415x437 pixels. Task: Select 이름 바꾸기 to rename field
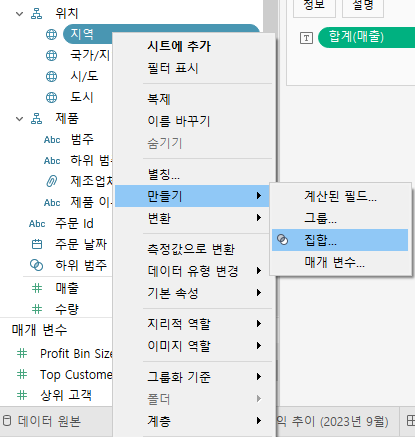pyautogui.click(x=179, y=121)
